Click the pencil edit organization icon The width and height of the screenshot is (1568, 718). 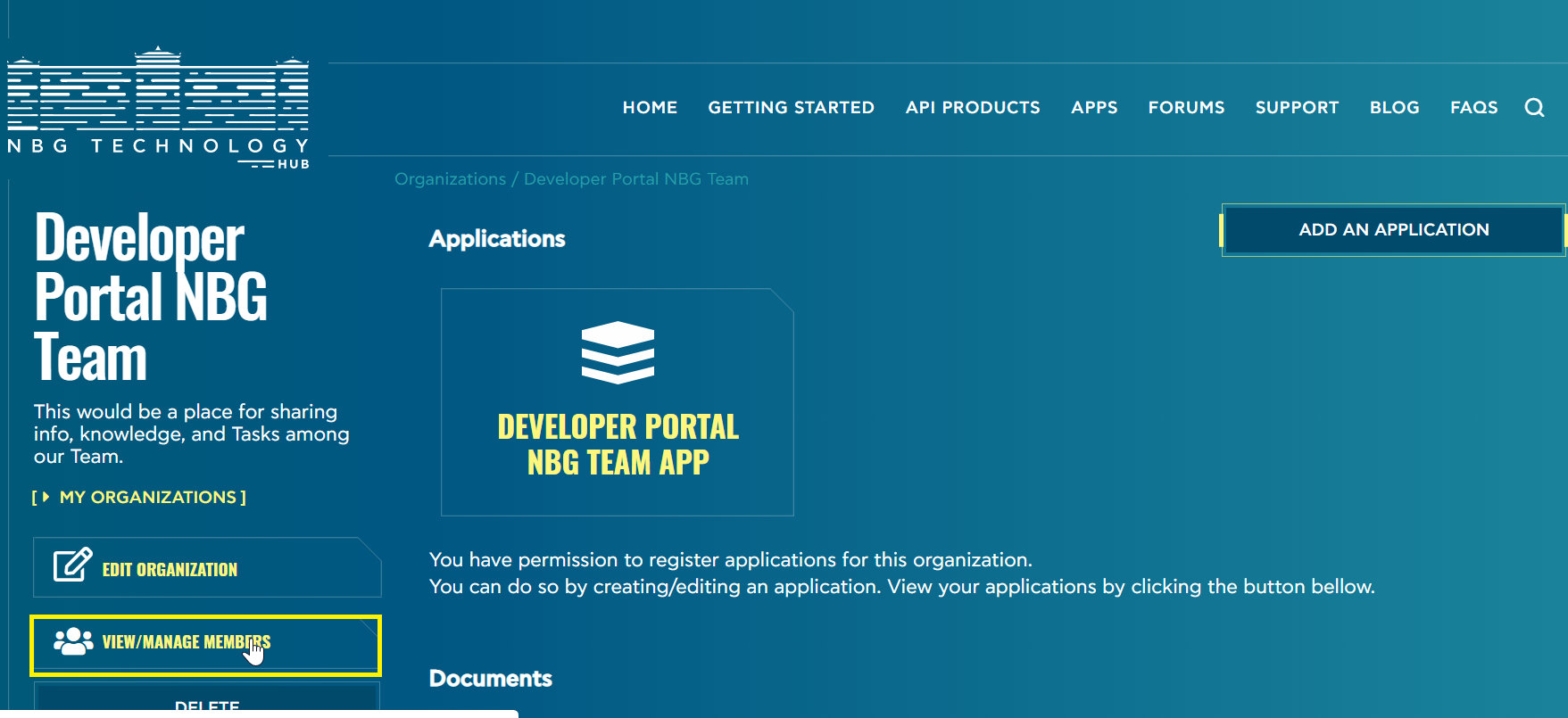tap(72, 565)
